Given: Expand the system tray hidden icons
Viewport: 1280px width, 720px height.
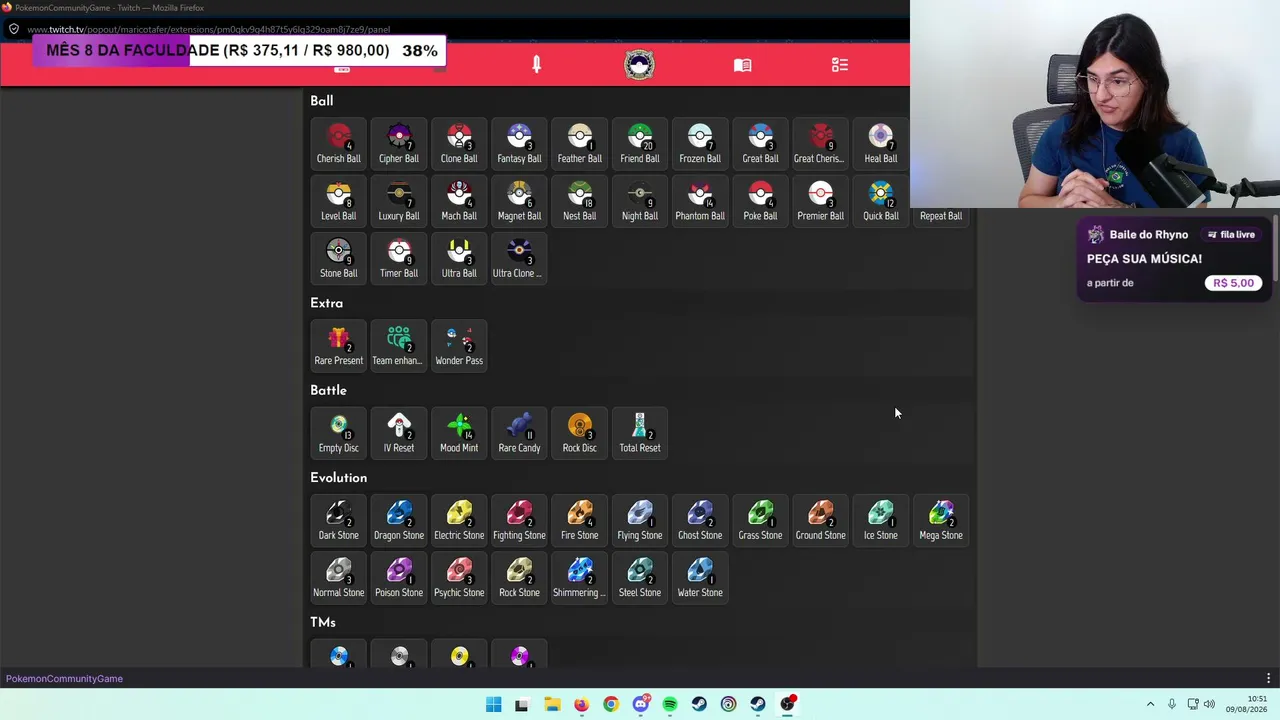Looking at the screenshot, I should pyautogui.click(x=1150, y=705).
